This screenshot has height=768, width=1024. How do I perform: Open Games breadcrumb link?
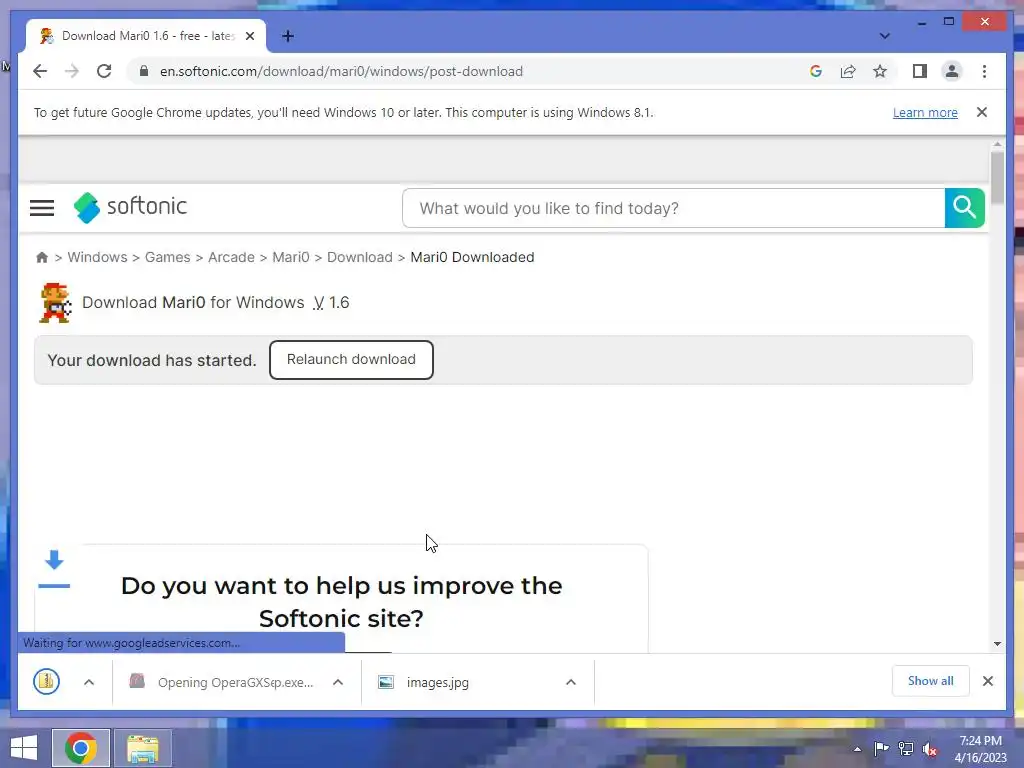pos(167,257)
